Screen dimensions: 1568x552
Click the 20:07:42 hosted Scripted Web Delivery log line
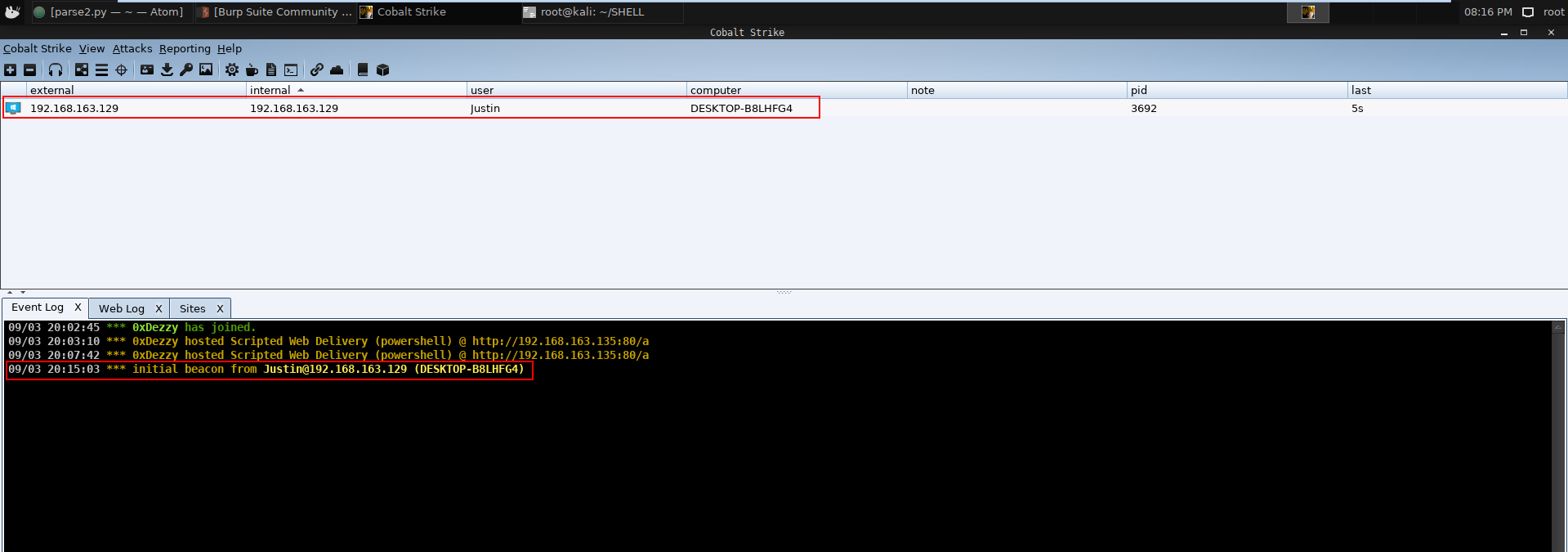(x=328, y=355)
